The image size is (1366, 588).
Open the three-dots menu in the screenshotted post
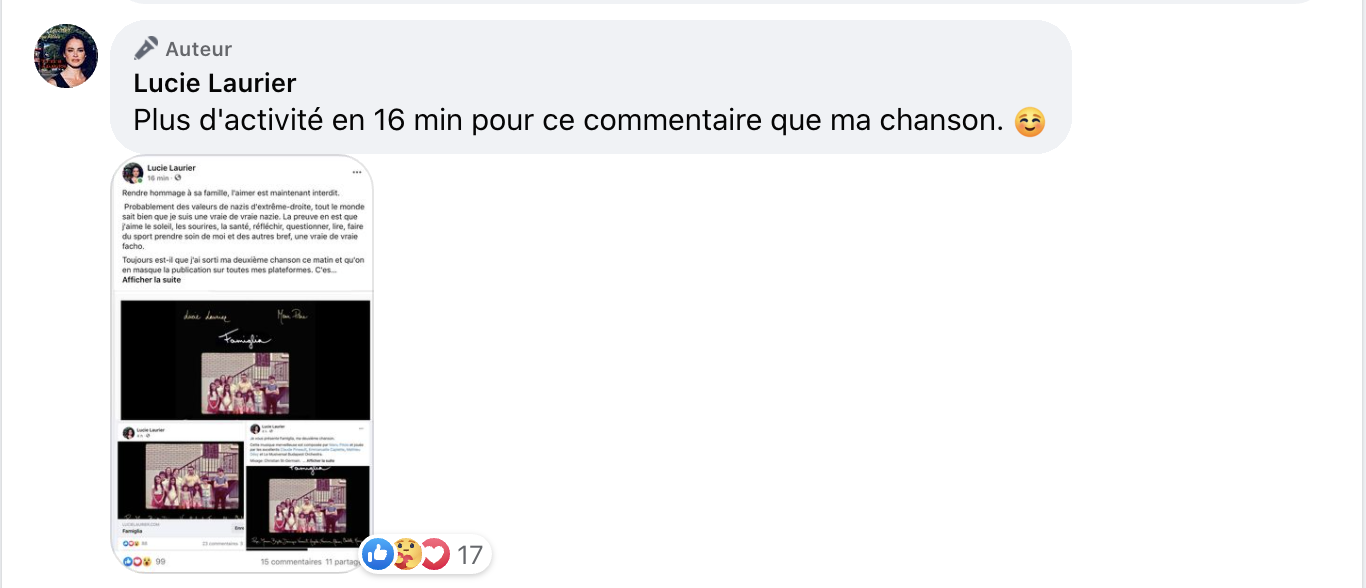tap(356, 172)
